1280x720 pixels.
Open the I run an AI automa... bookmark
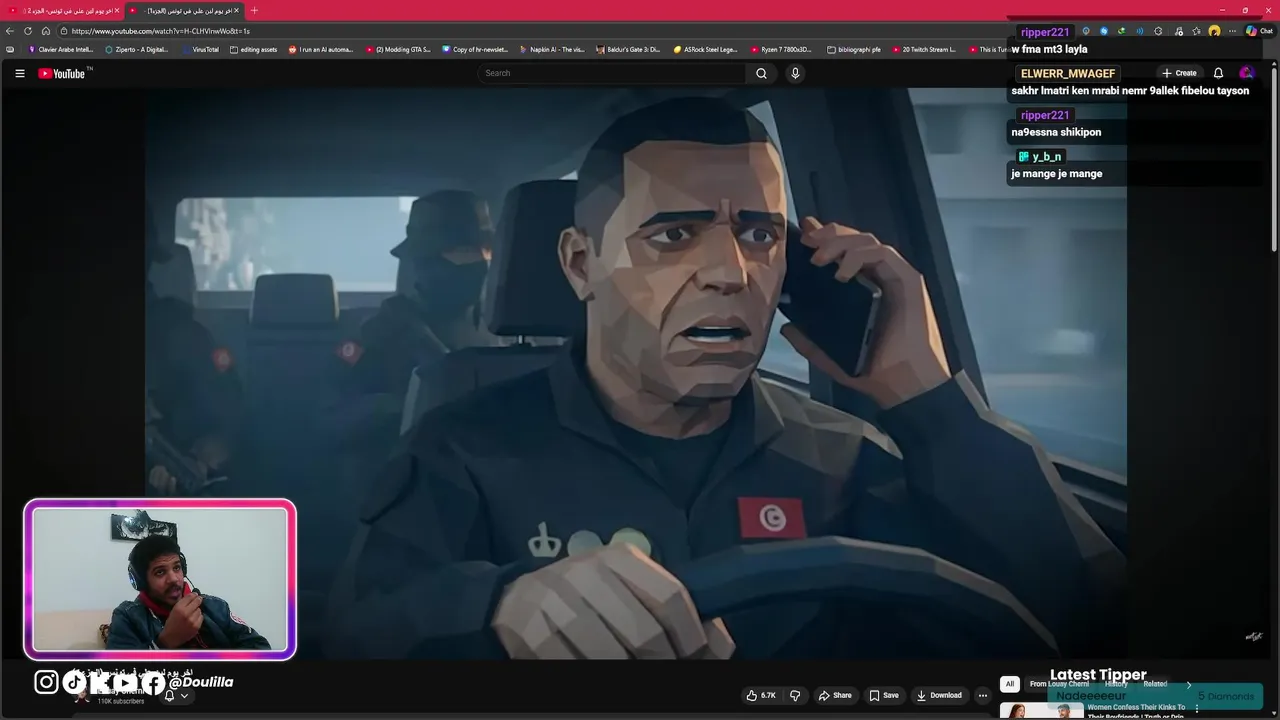click(x=321, y=49)
